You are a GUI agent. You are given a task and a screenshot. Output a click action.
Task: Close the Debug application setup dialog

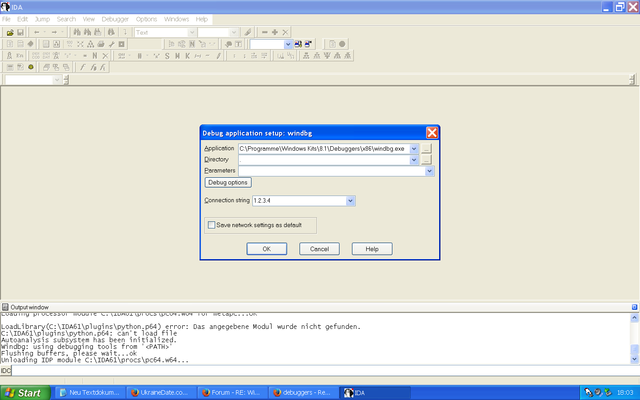coord(432,133)
